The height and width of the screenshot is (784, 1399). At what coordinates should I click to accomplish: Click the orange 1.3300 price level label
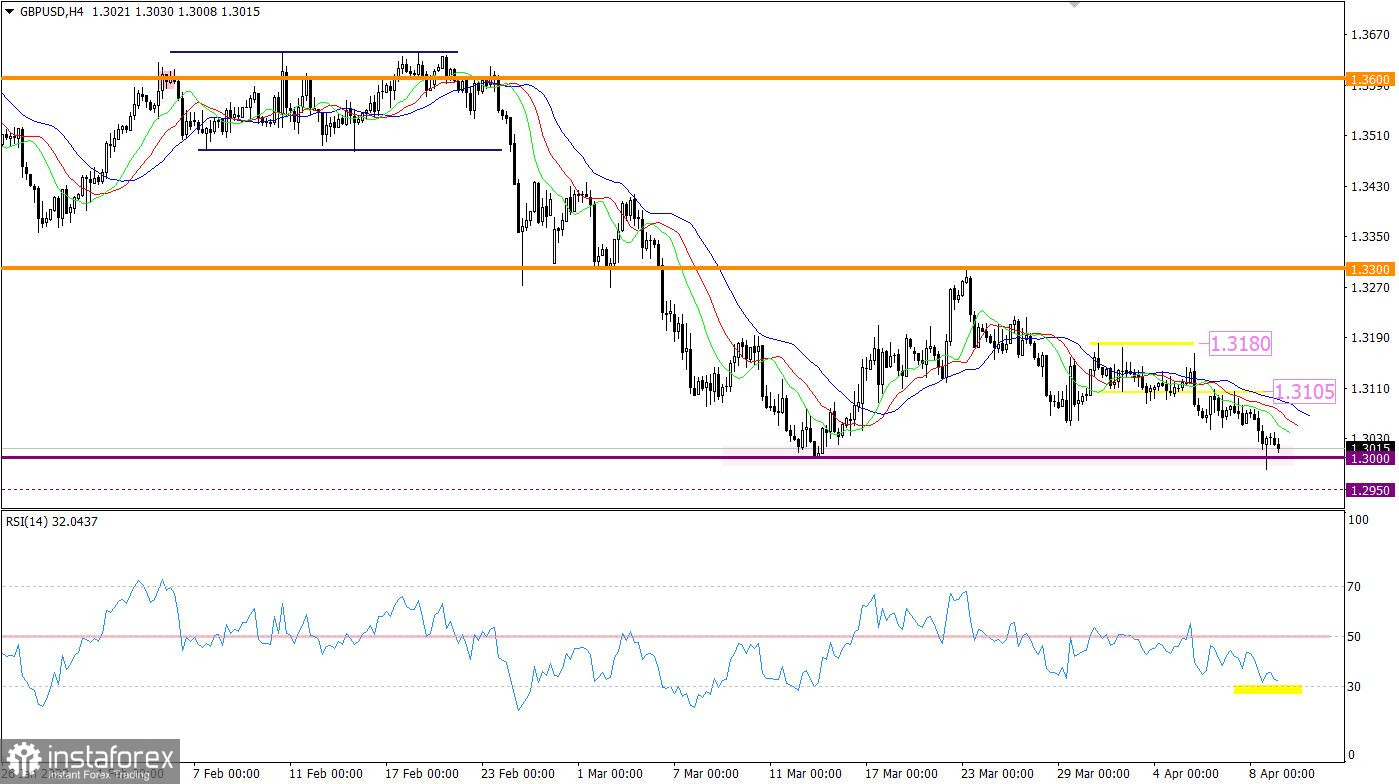coord(1368,270)
